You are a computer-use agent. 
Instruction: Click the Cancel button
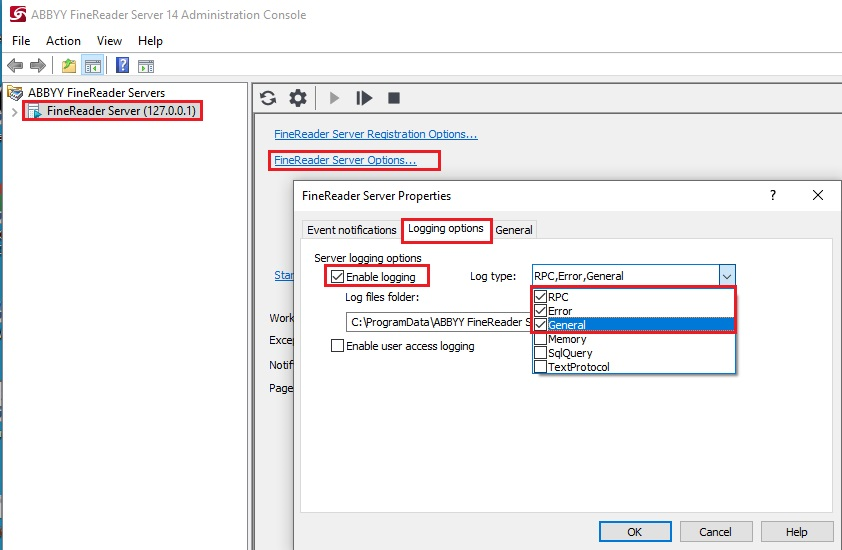(715, 532)
